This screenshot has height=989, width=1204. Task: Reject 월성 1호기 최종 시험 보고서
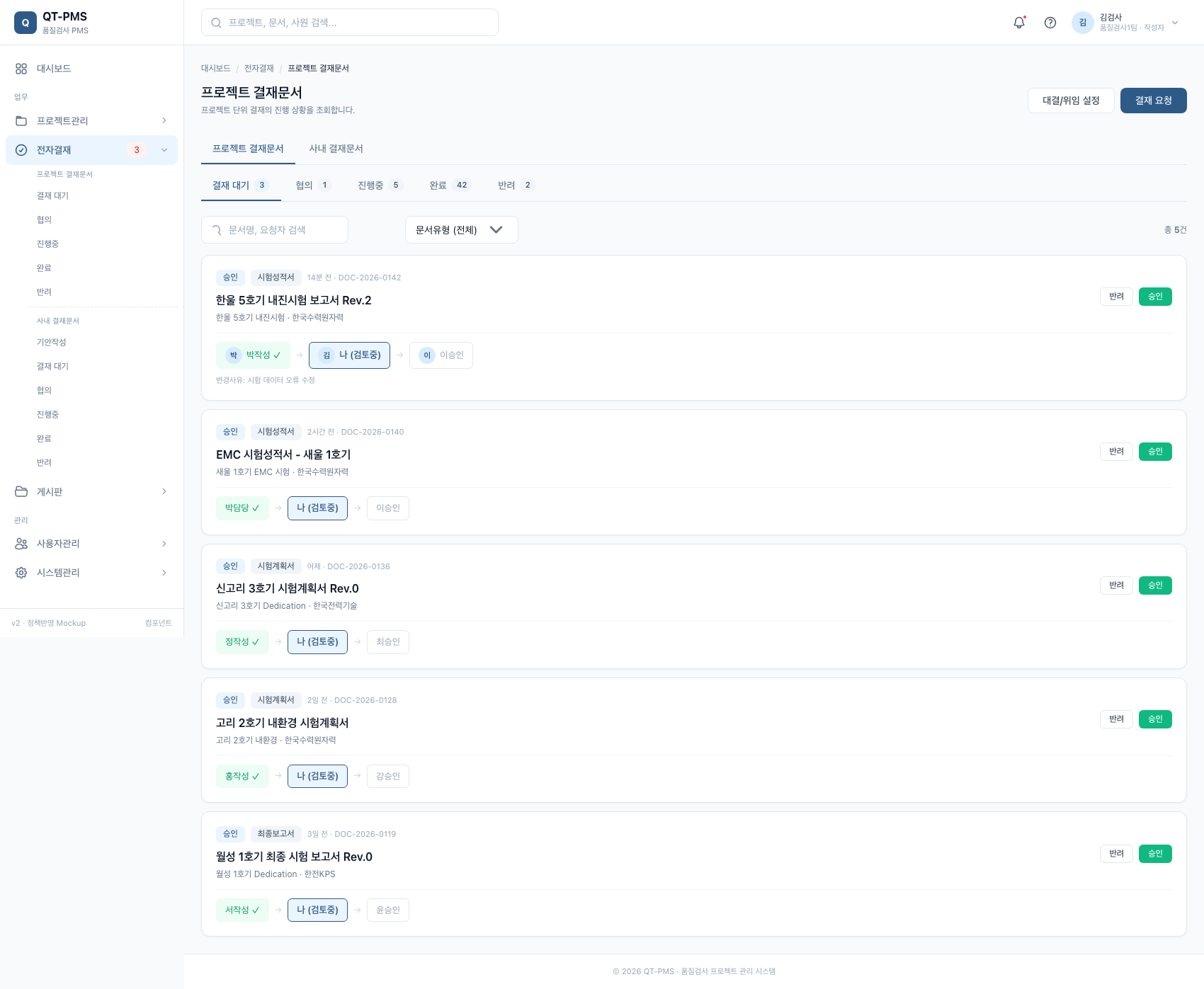pos(1116,854)
